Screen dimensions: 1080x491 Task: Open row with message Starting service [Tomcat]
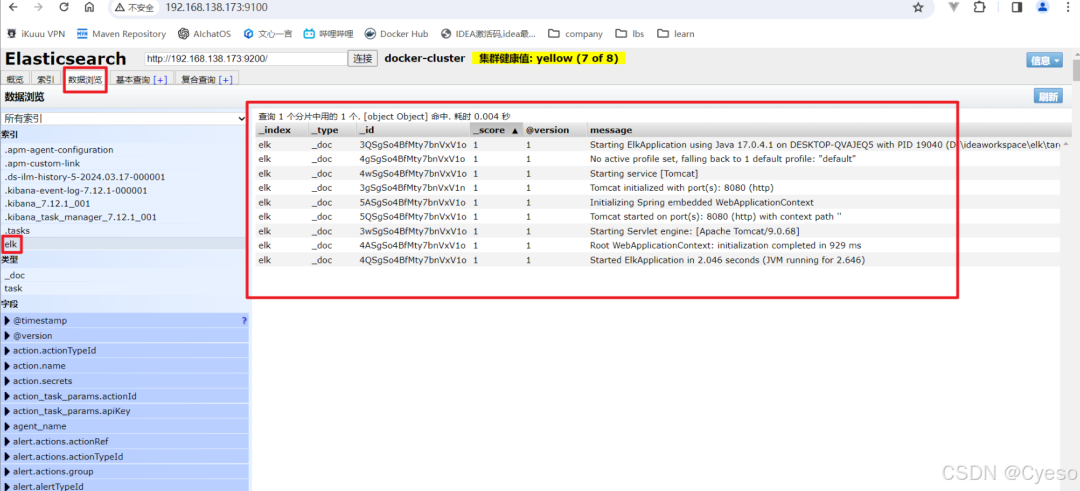[x=660, y=174]
